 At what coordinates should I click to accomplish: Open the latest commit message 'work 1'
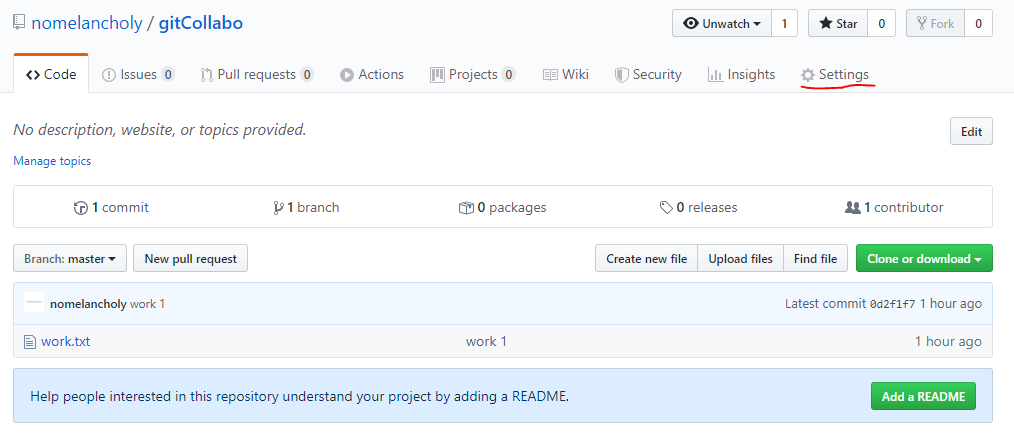147,303
